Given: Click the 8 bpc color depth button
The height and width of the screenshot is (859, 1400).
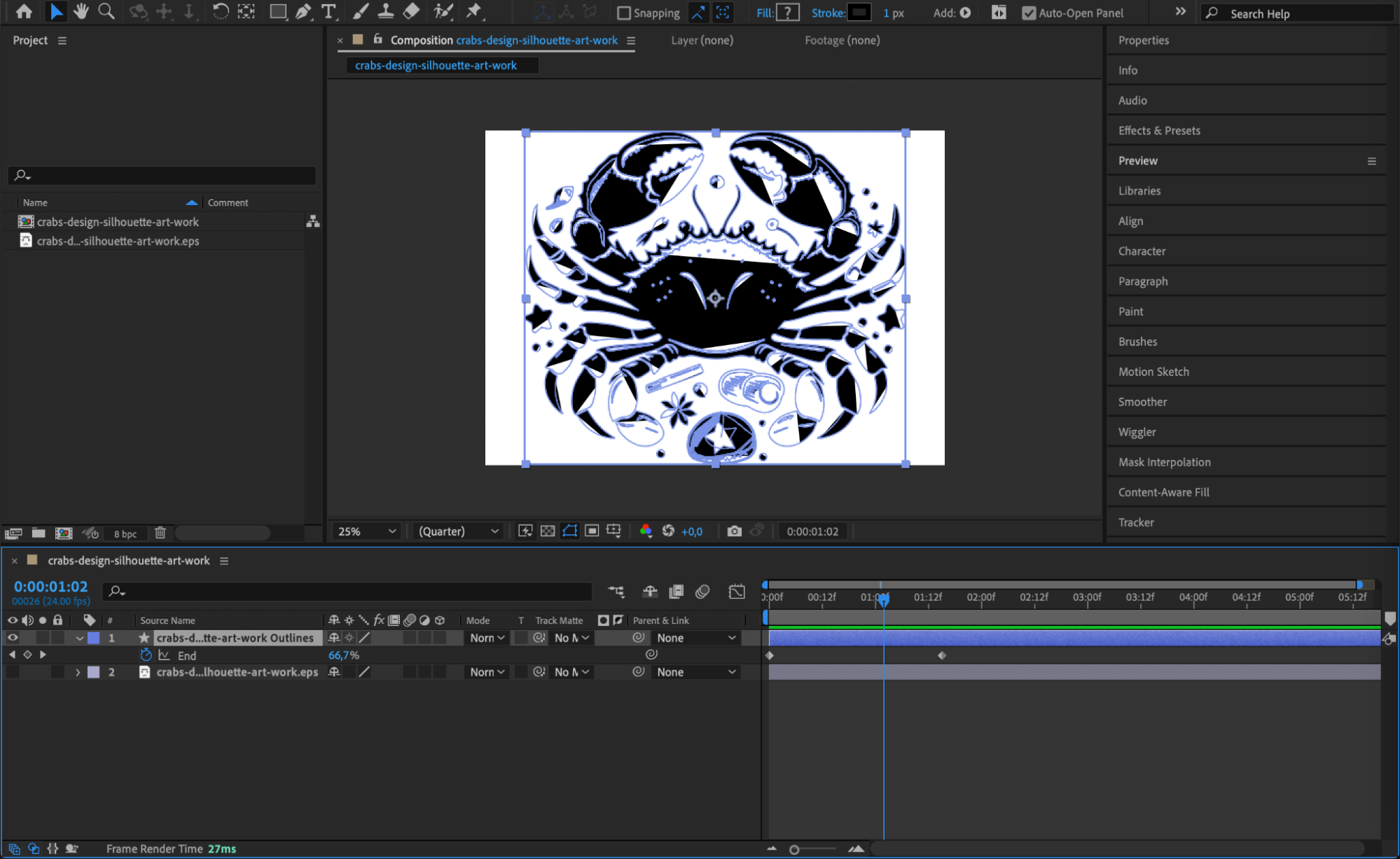Looking at the screenshot, I should (x=125, y=533).
